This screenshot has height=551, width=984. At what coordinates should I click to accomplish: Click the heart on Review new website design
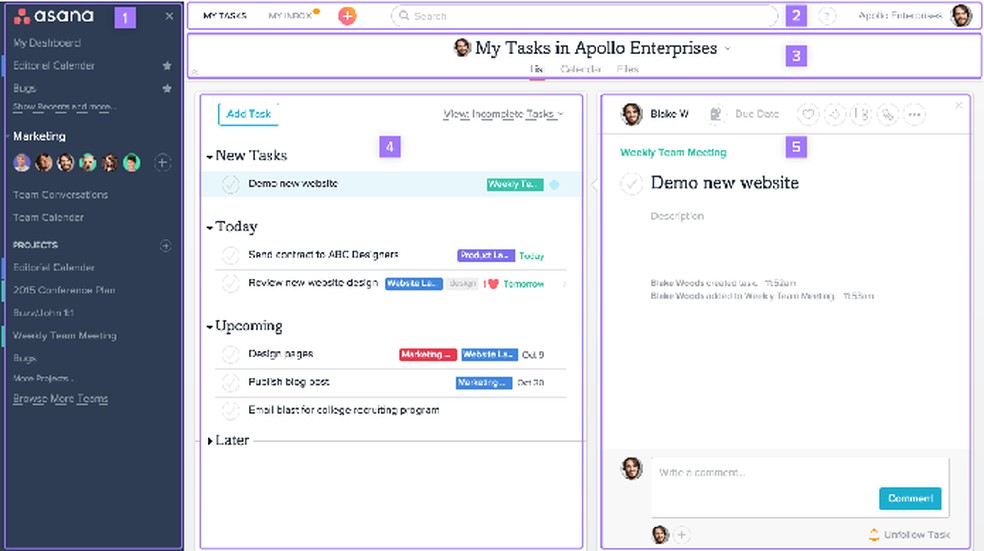tap(493, 284)
